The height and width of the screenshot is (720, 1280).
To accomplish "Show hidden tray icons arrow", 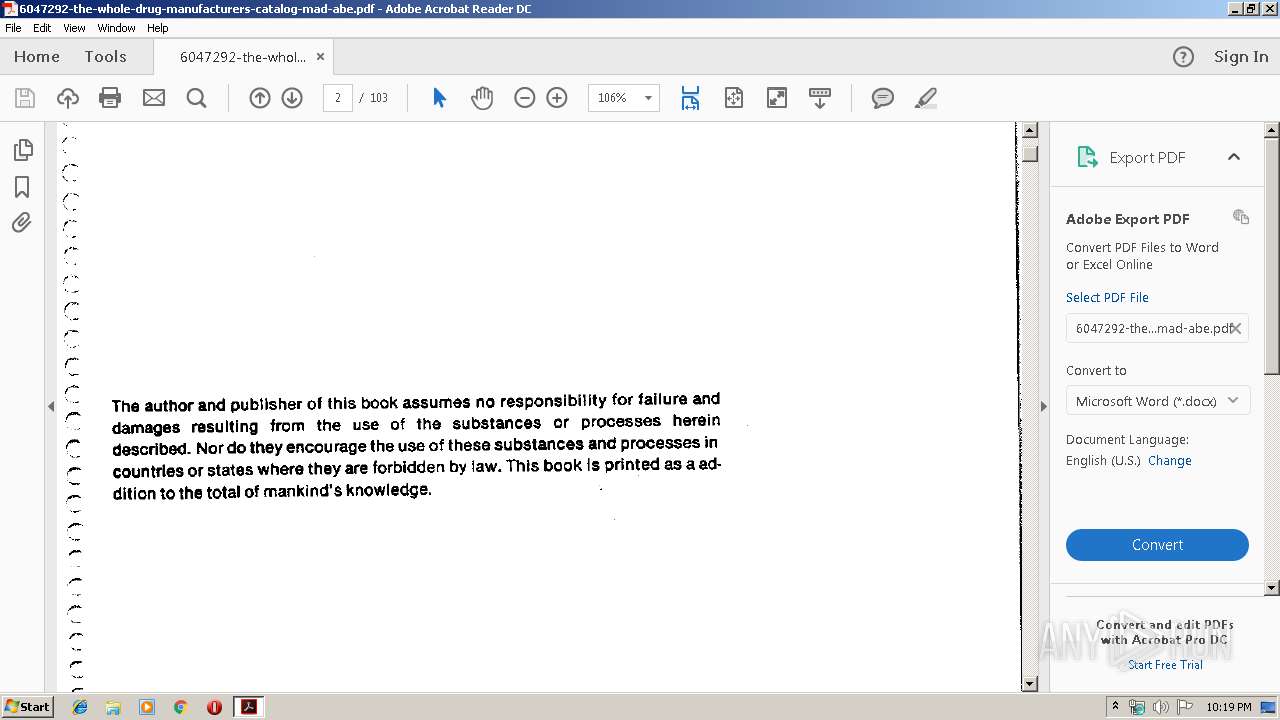I will point(1115,707).
